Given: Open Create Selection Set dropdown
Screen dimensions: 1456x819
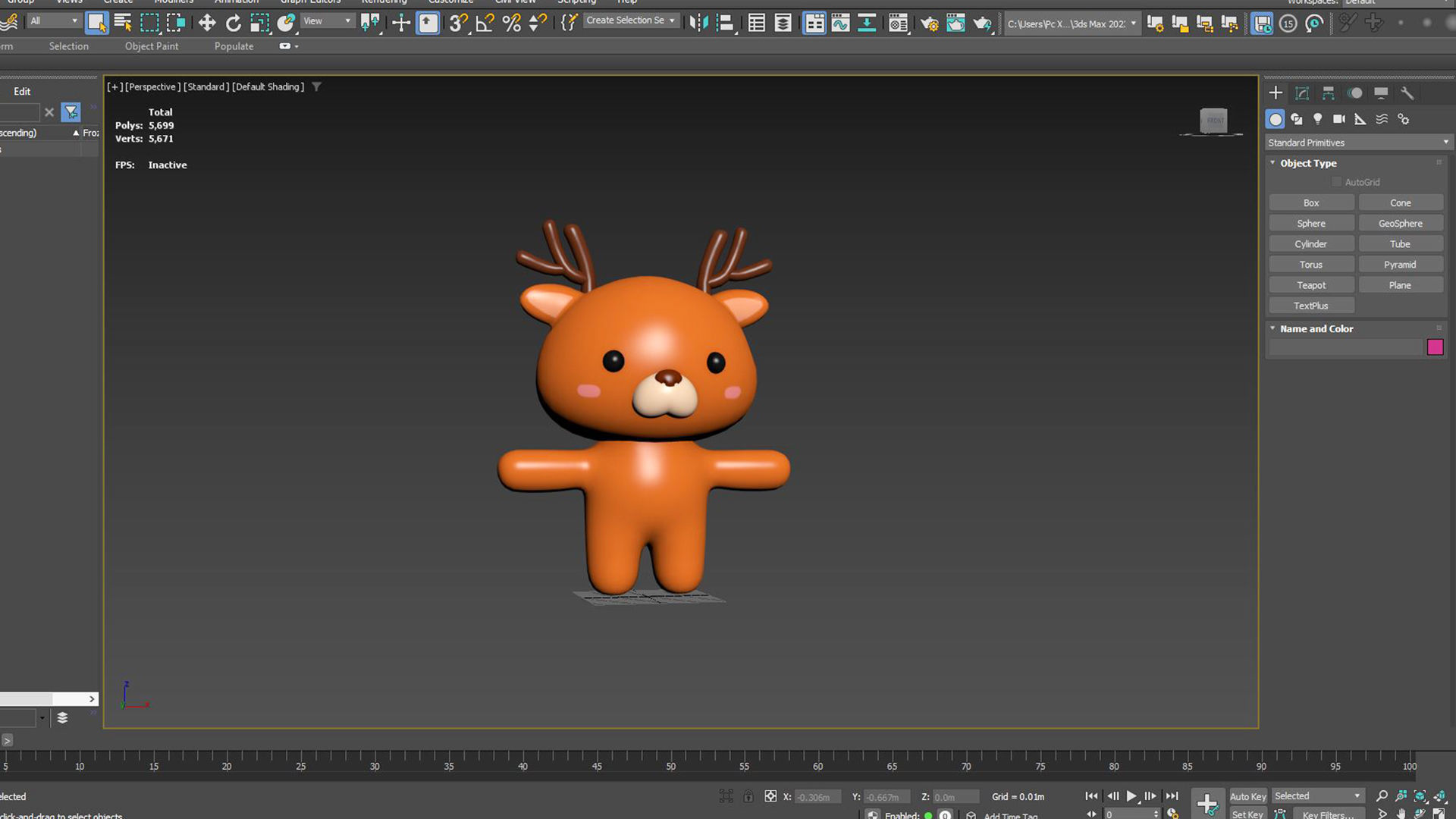Looking at the screenshot, I should coord(631,20).
